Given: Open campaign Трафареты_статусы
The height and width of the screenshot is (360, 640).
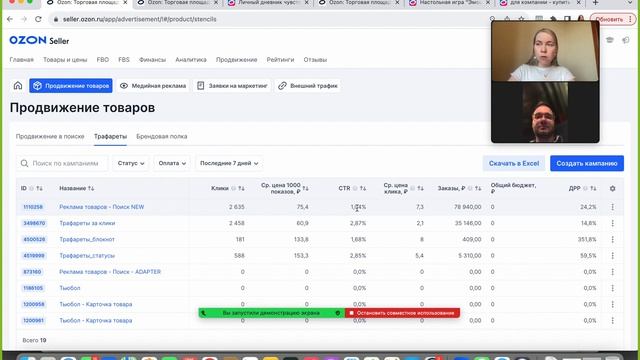Looking at the screenshot, I should coord(87,256).
